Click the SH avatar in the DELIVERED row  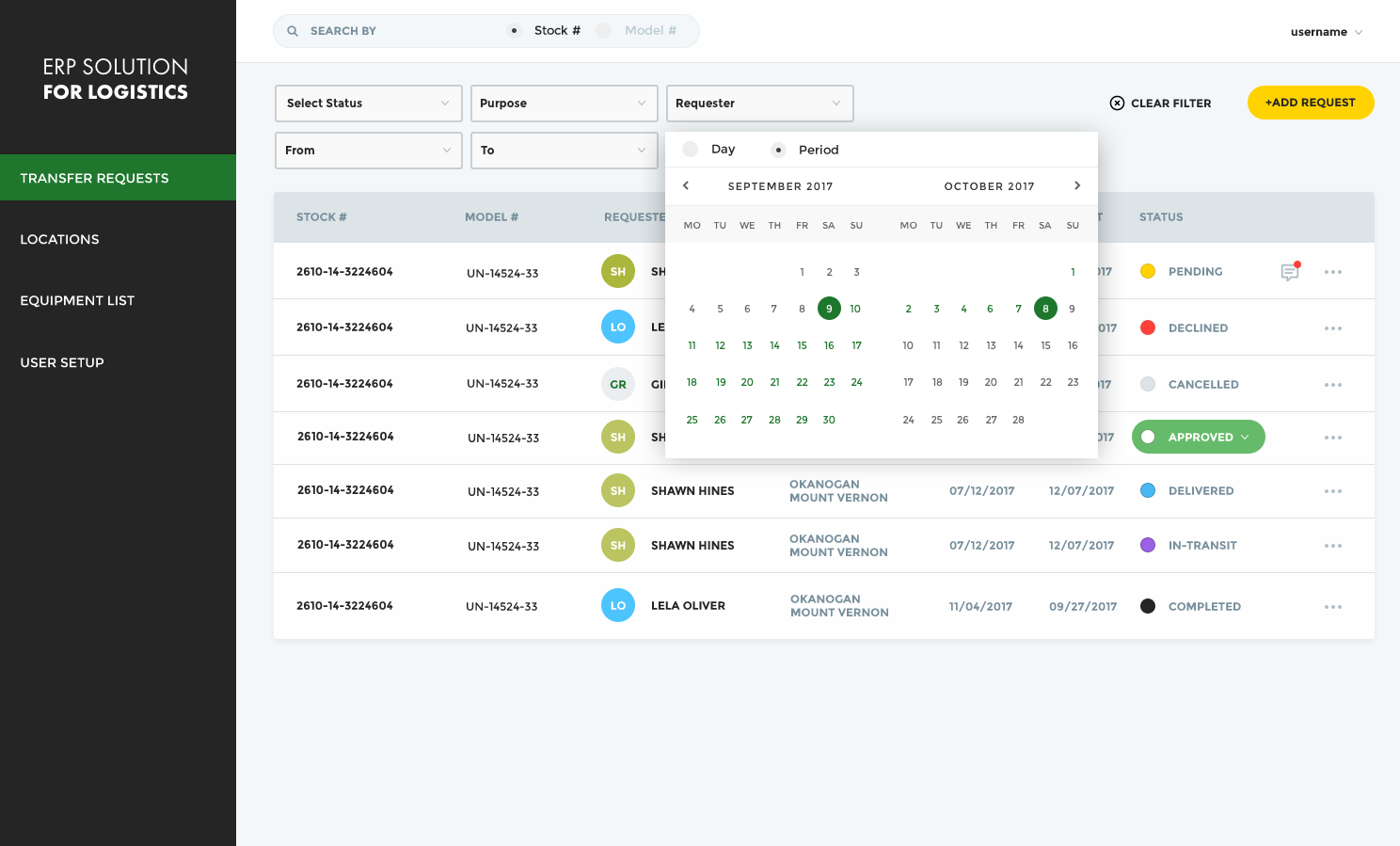click(618, 490)
